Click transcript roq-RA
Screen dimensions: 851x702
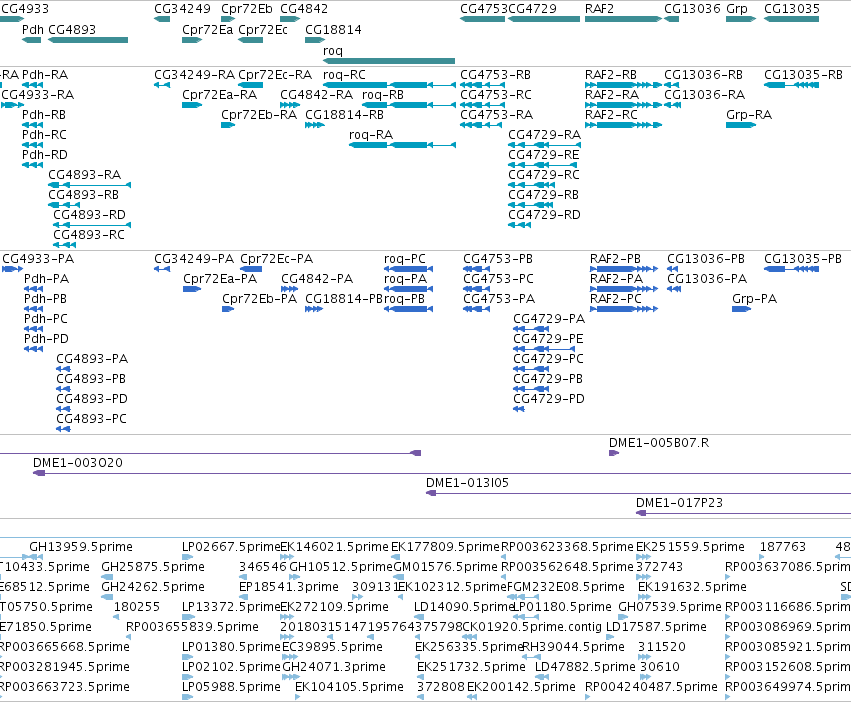click(402, 145)
